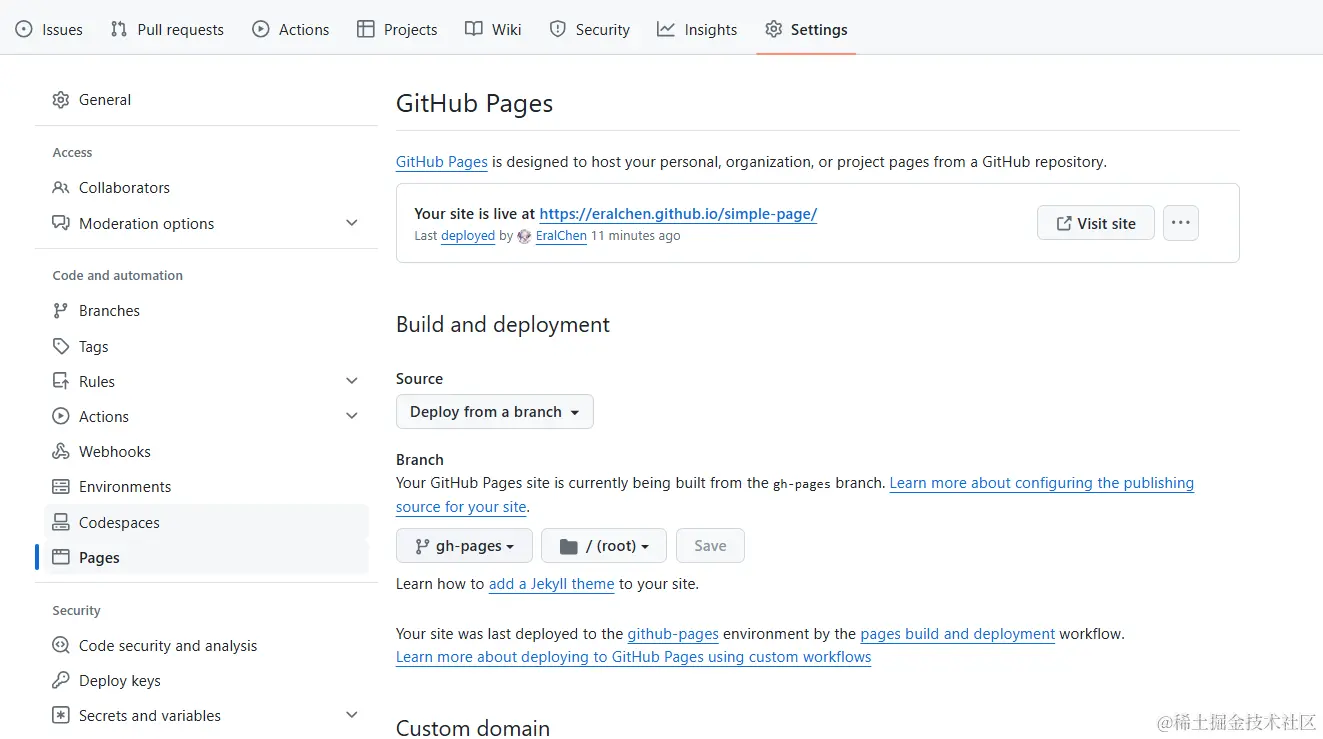
Task: Click the Environments server icon
Action: coord(61,487)
